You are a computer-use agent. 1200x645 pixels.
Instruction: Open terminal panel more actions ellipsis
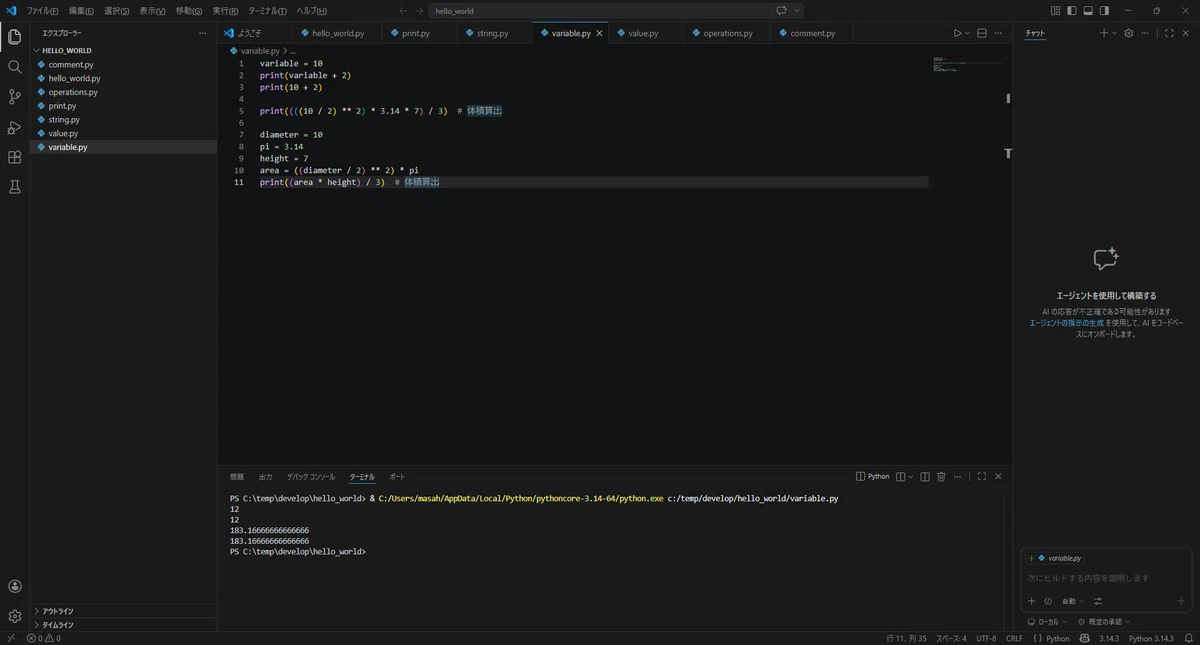(x=957, y=477)
